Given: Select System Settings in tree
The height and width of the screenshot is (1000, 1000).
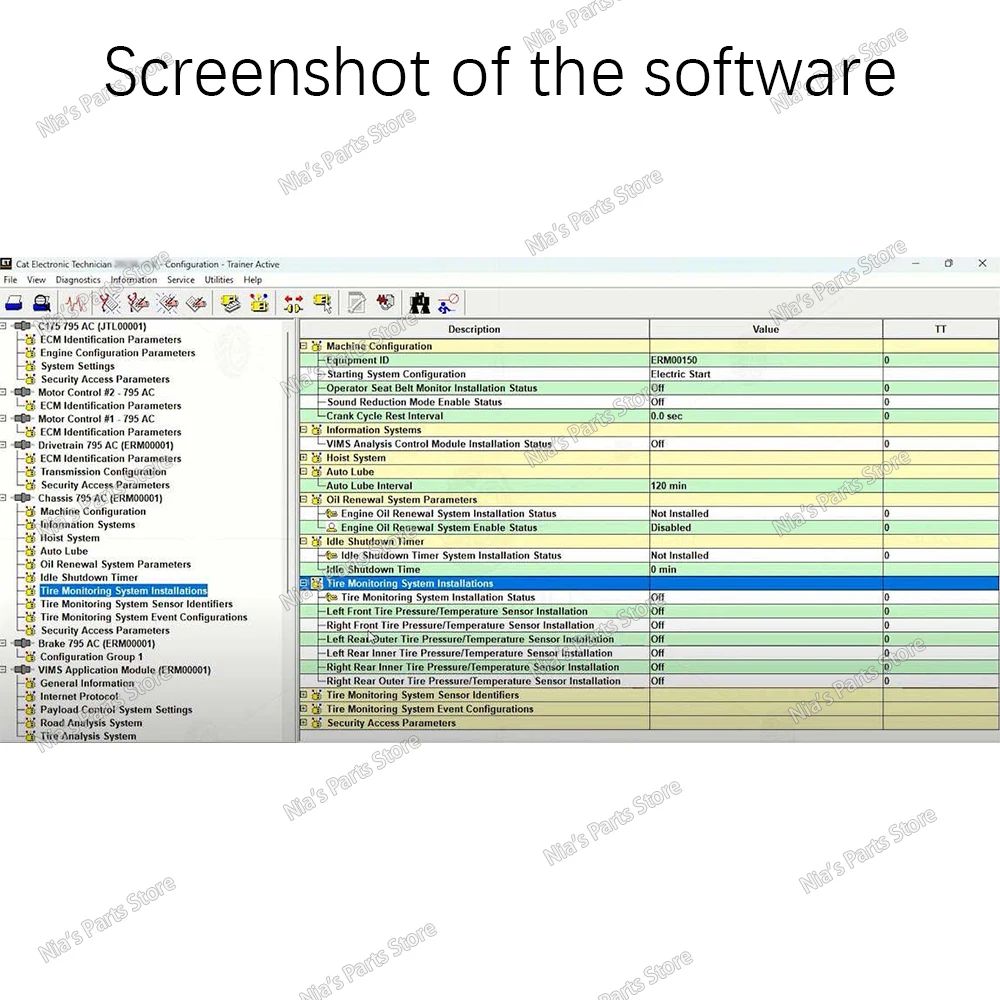Looking at the screenshot, I should 78,366.
